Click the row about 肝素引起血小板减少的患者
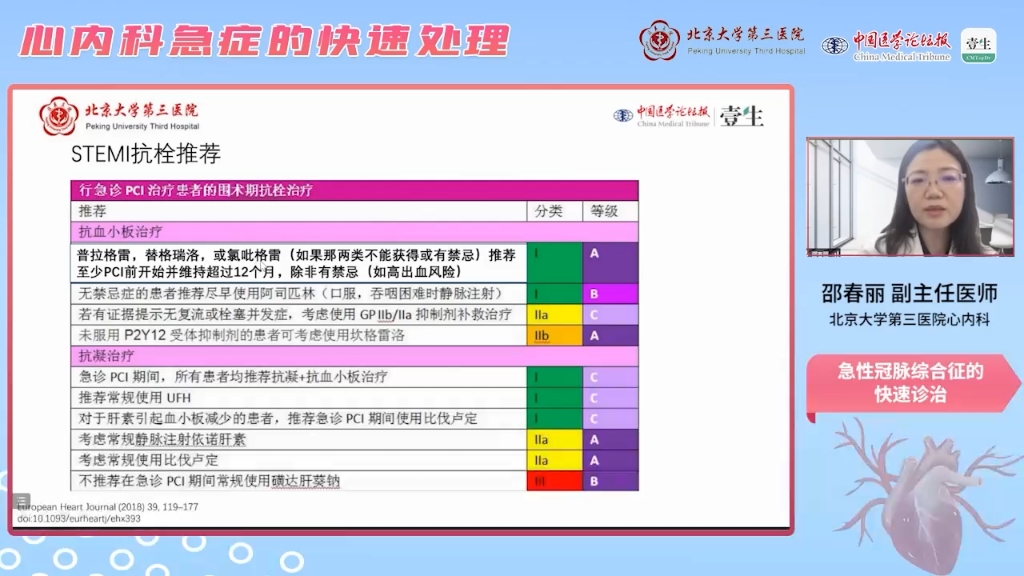 tap(354, 419)
